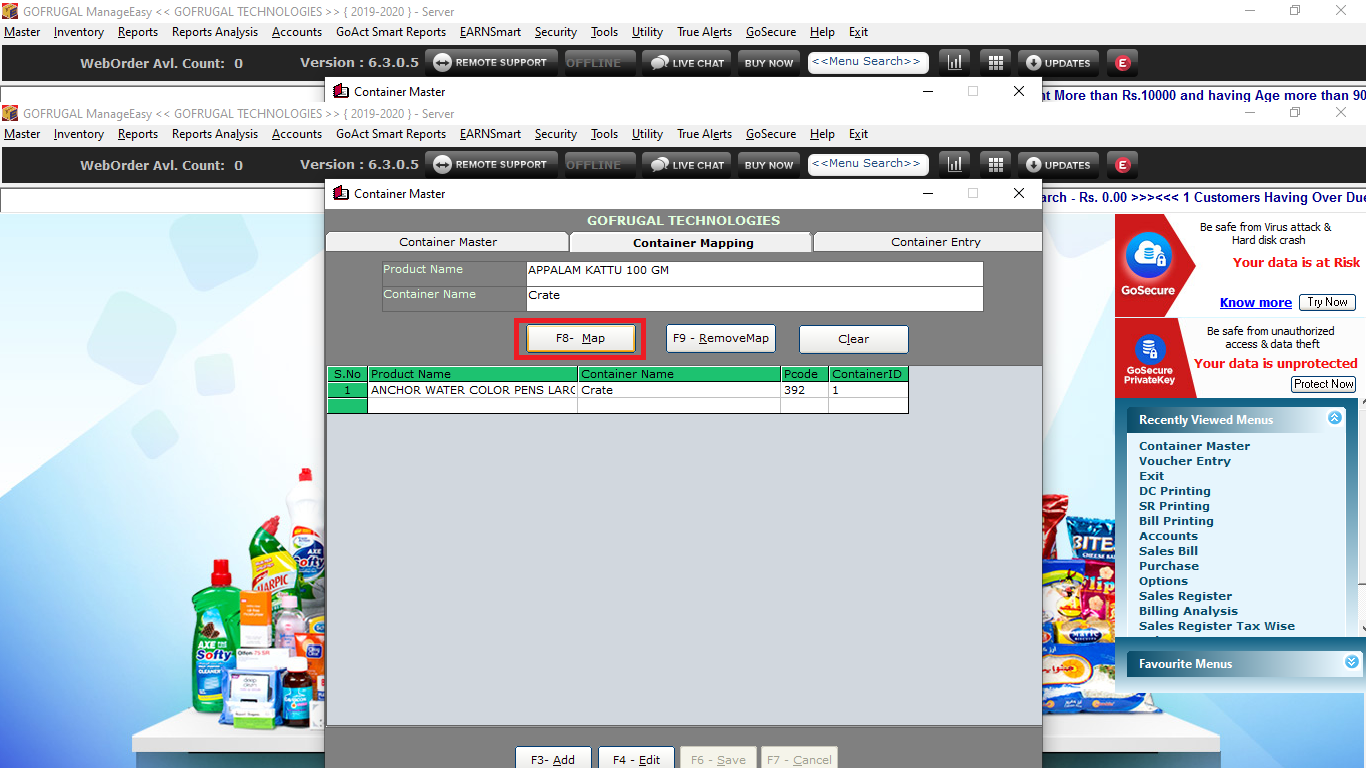Click the GoSecure PrivateKey database icon

pyautogui.click(x=1149, y=350)
